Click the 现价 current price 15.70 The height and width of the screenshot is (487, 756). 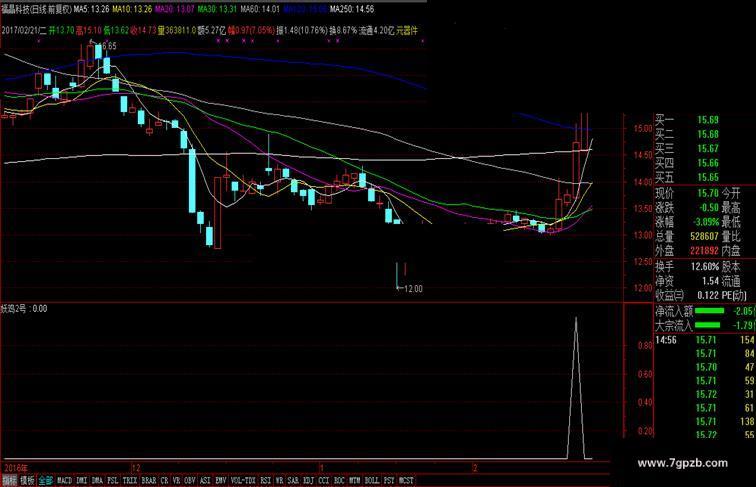point(708,193)
